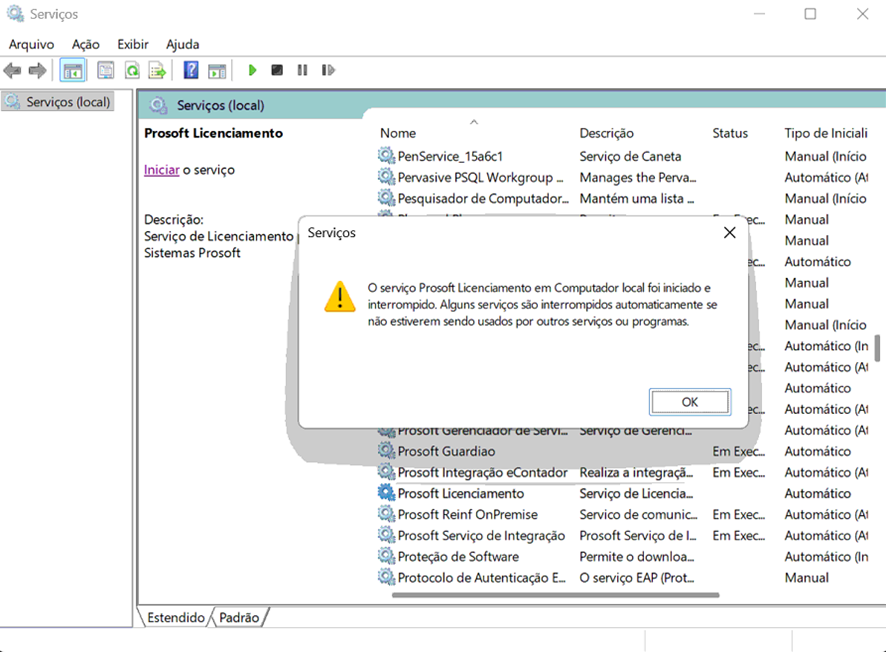Pause the service with pause icon
Viewport: 886px width, 652px height.
(x=302, y=70)
